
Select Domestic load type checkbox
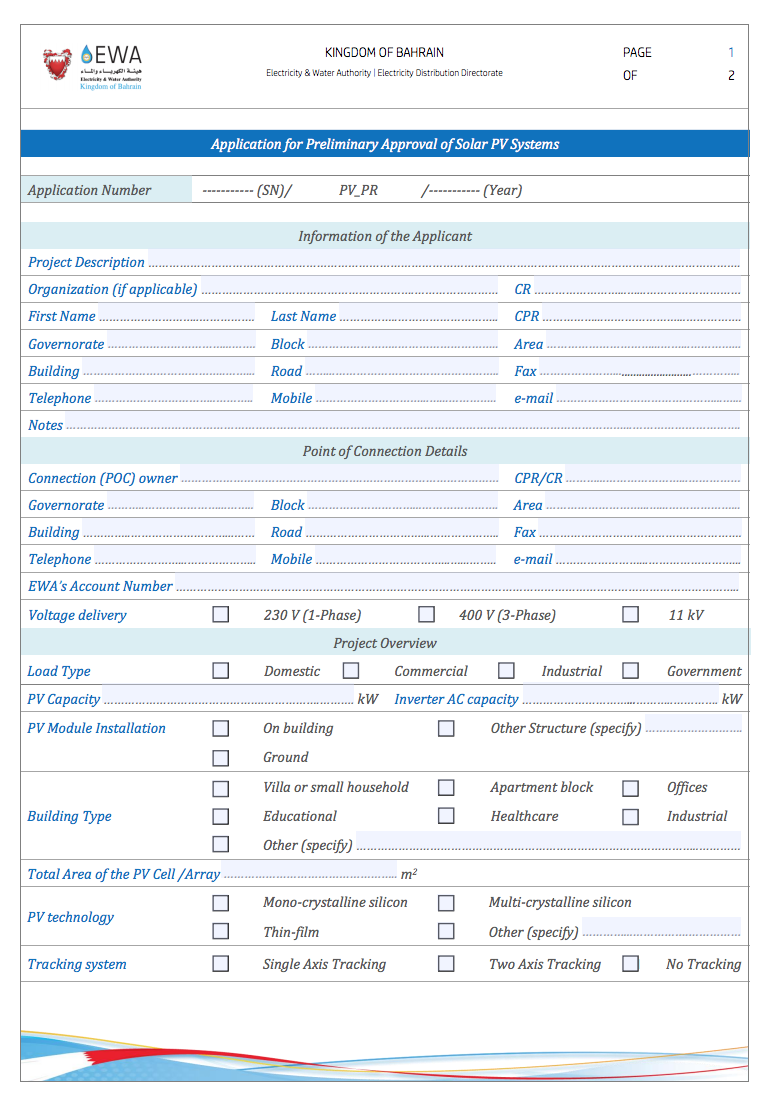[x=220, y=671]
